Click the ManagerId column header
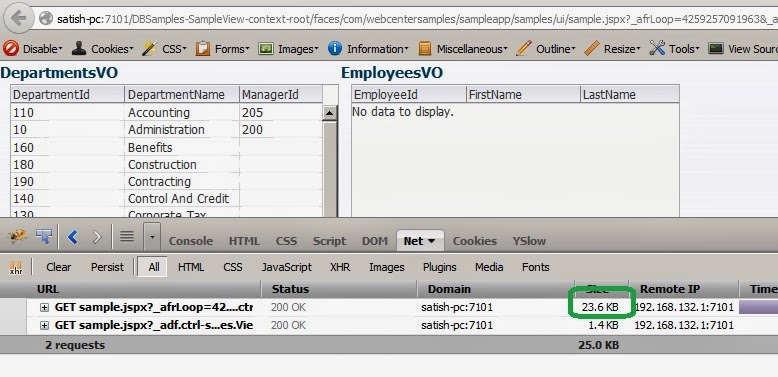 tap(281, 94)
